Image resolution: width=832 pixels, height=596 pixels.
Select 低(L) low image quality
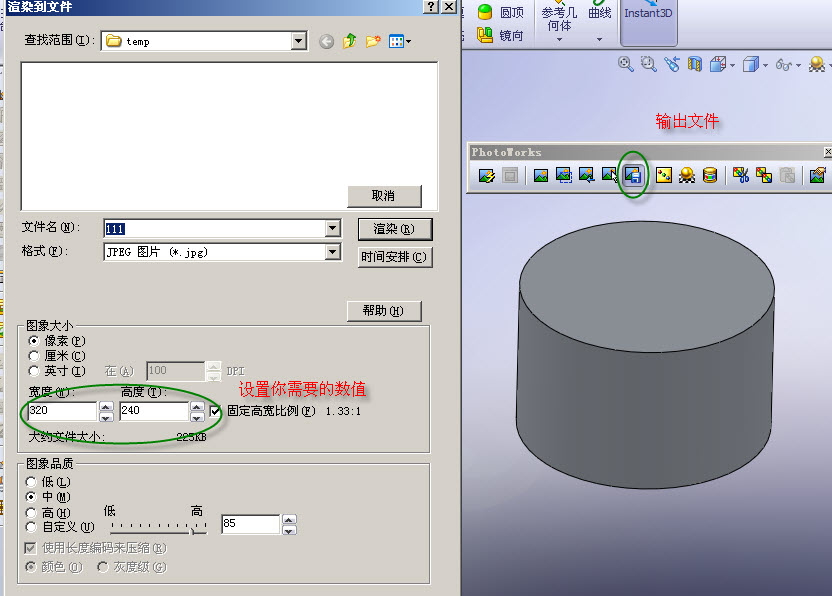pyautogui.click(x=31, y=482)
